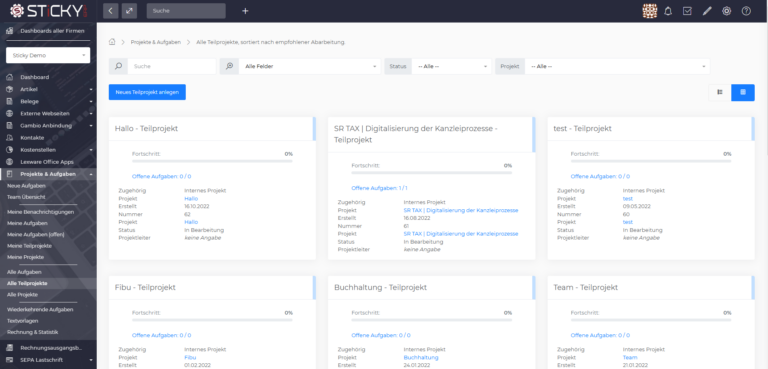
Task: Expand the Belege submenu arrow
Action: 91,101
